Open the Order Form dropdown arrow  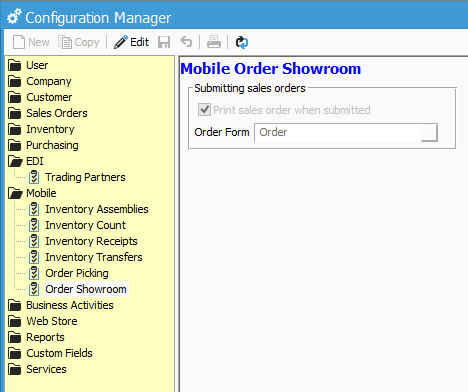coord(429,132)
